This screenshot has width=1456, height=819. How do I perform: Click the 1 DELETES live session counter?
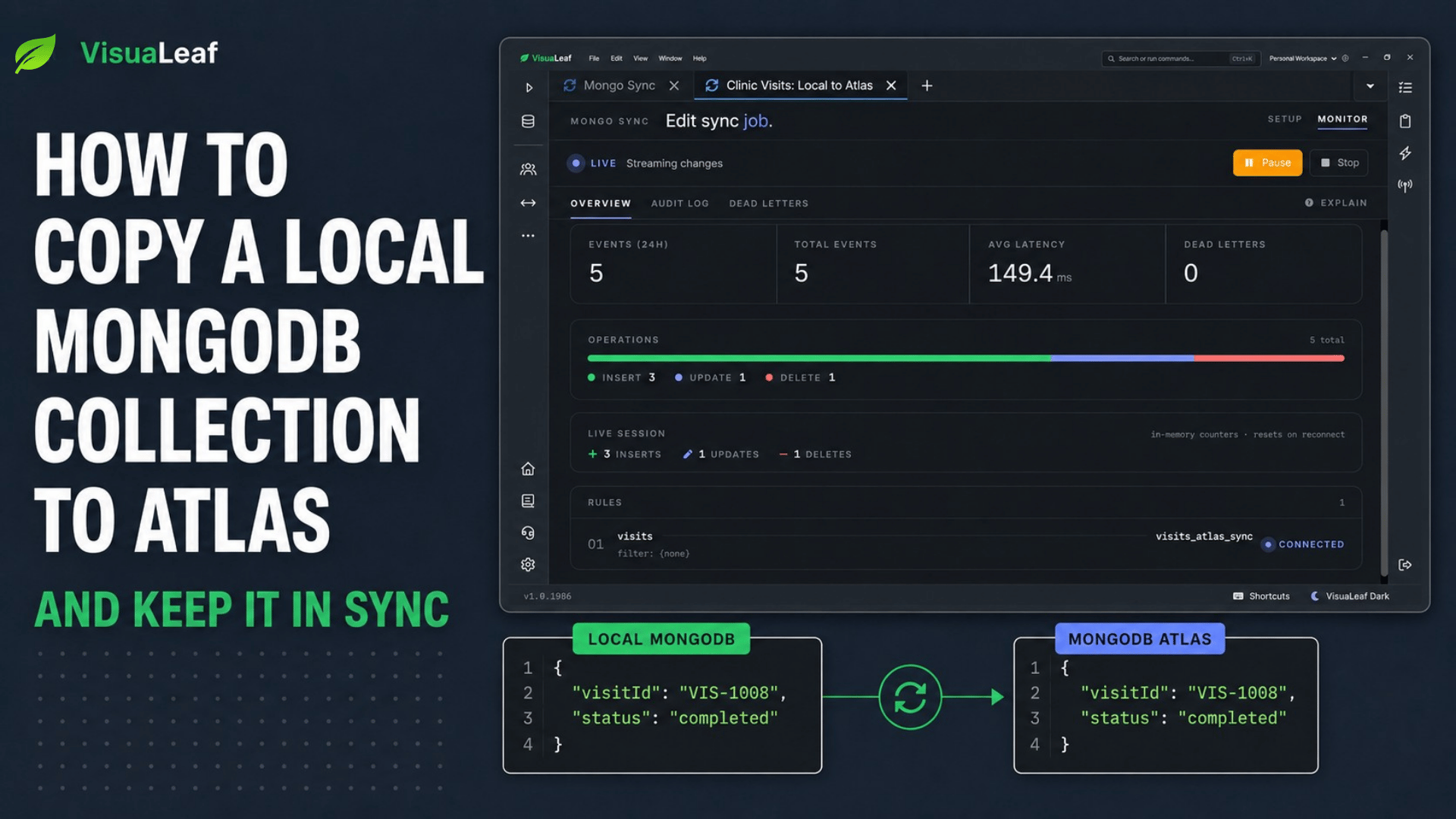[815, 454]
